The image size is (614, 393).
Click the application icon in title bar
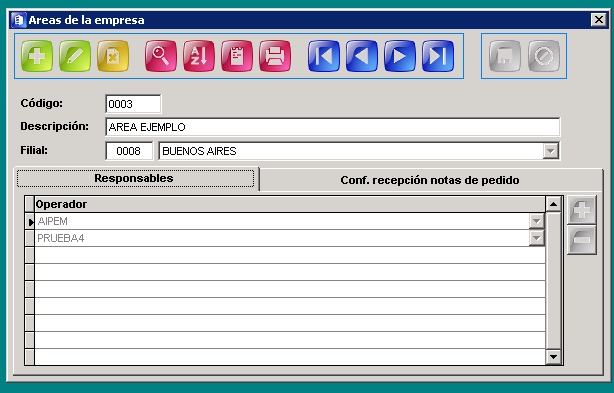(18, 20)
